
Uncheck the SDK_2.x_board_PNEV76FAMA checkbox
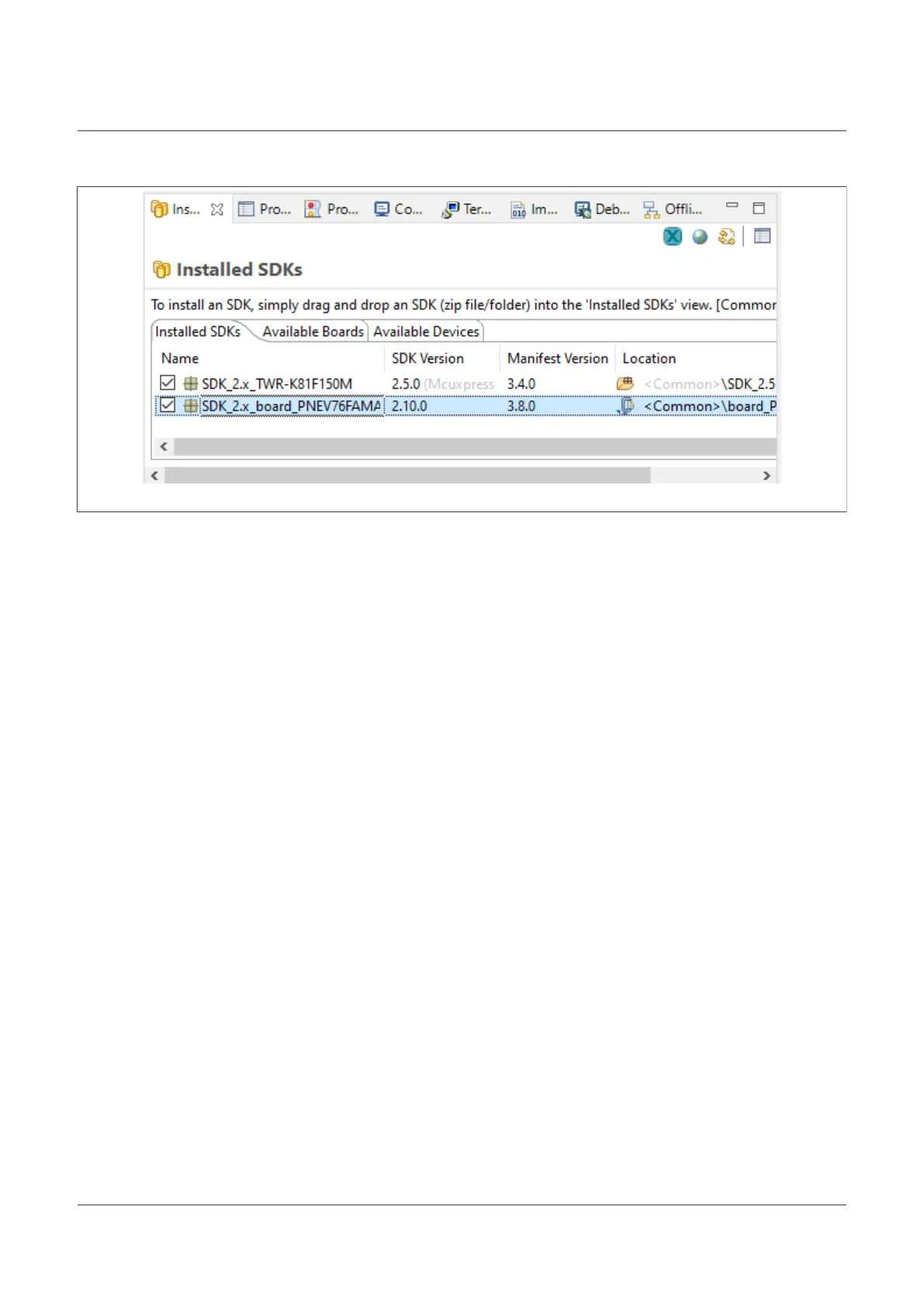pos(168,405)
